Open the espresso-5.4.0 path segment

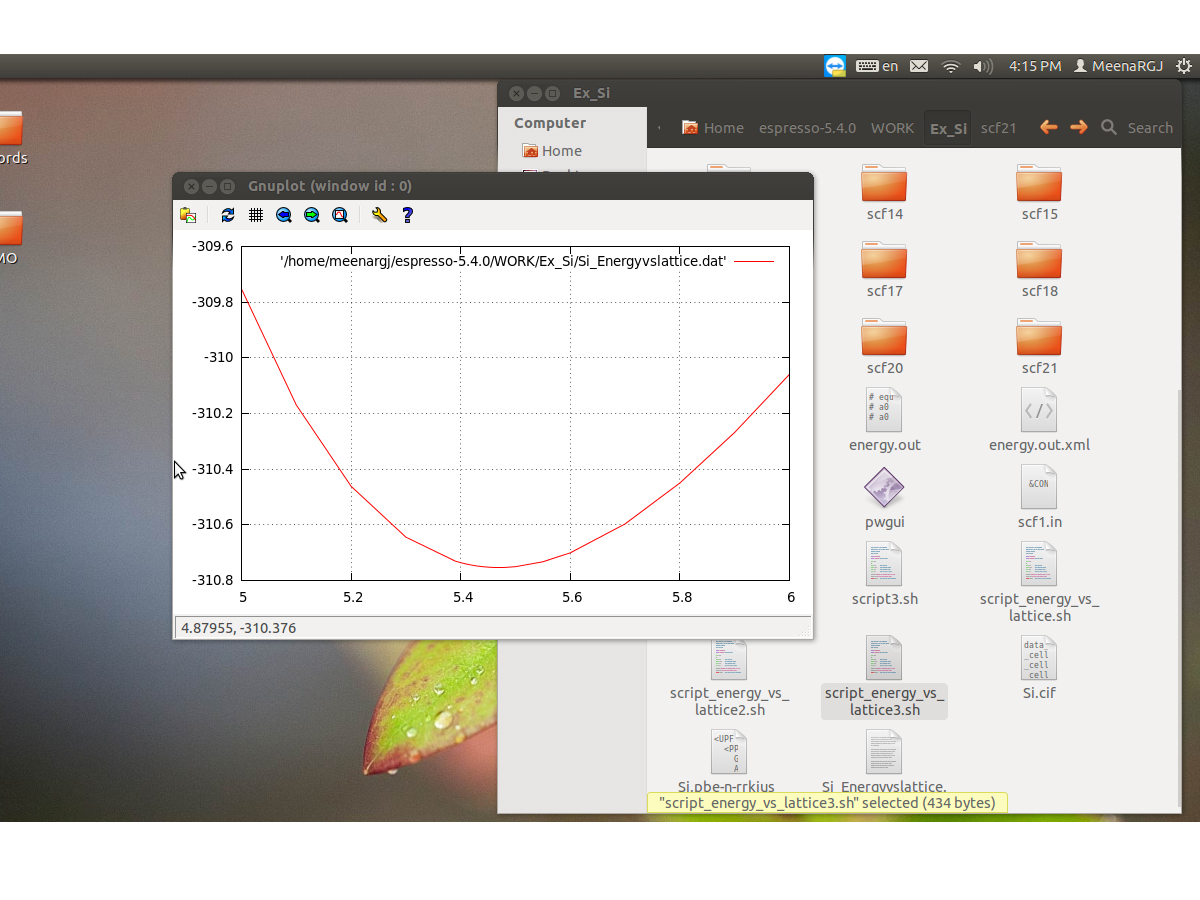pos(807,128)
